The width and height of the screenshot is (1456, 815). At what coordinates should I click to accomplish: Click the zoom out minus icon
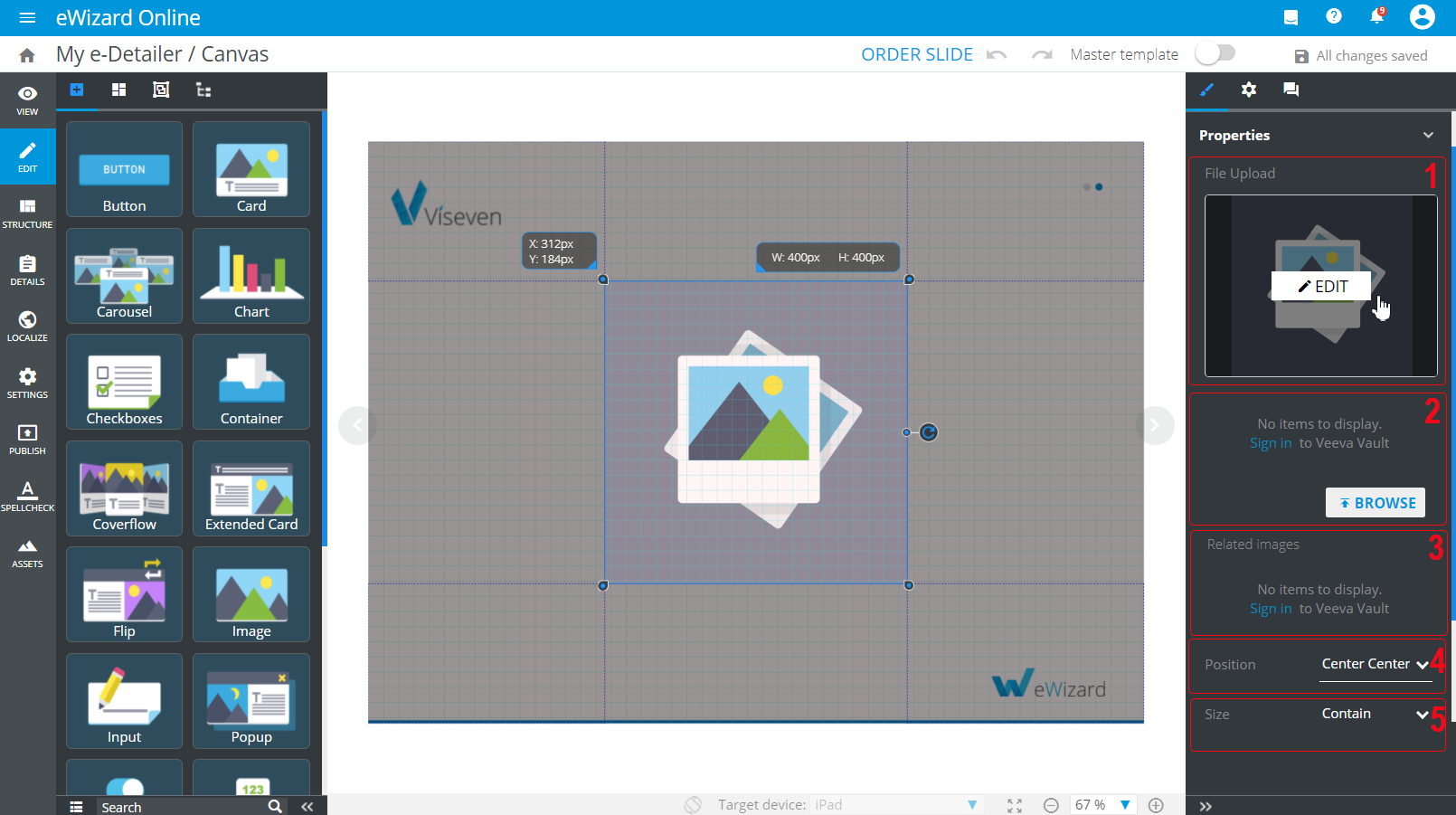[x=1051, y=805]
